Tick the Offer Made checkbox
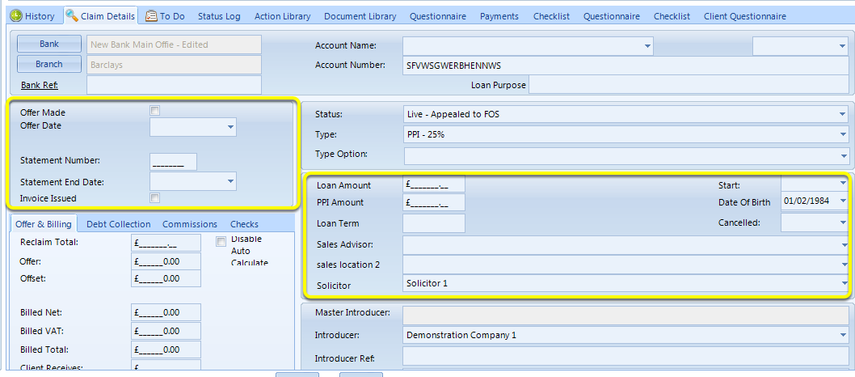Viewport: 855px width, 377px height. pos(155,111)
